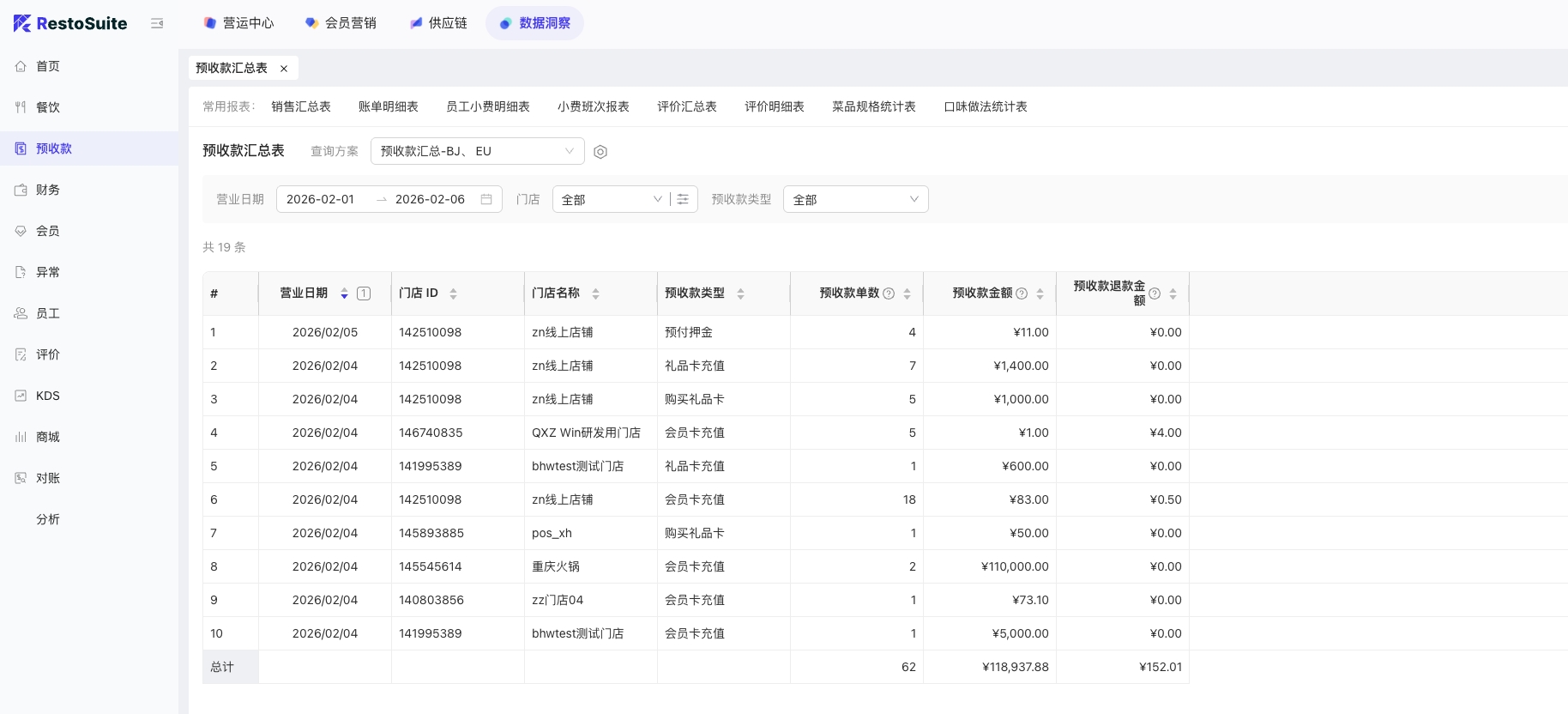Open the store filter options icon
The width and height of the screenshot is (1568, 714).
[x=683, y=199]
